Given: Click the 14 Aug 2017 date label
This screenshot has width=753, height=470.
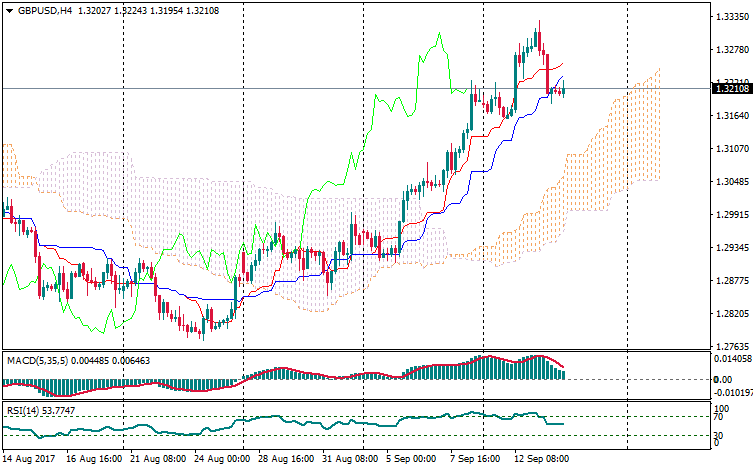Looking at the screenshot, I should 30,458.
